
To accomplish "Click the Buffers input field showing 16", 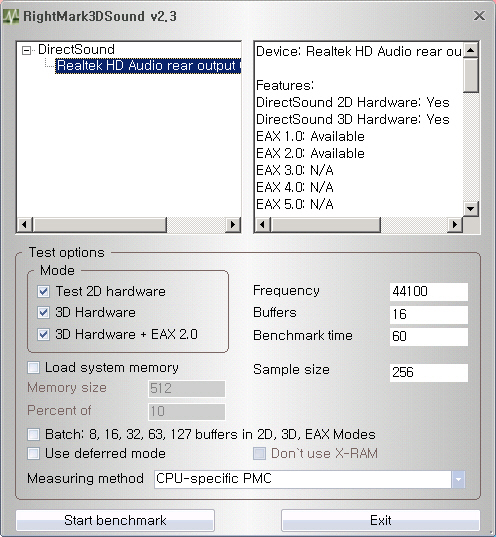I will (429, 314).
